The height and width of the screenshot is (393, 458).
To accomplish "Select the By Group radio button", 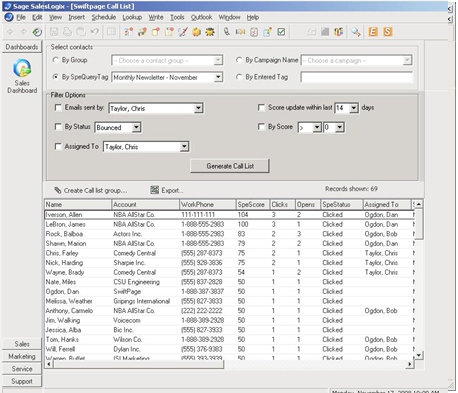I will pyautogui.click(x=56, y=60).
